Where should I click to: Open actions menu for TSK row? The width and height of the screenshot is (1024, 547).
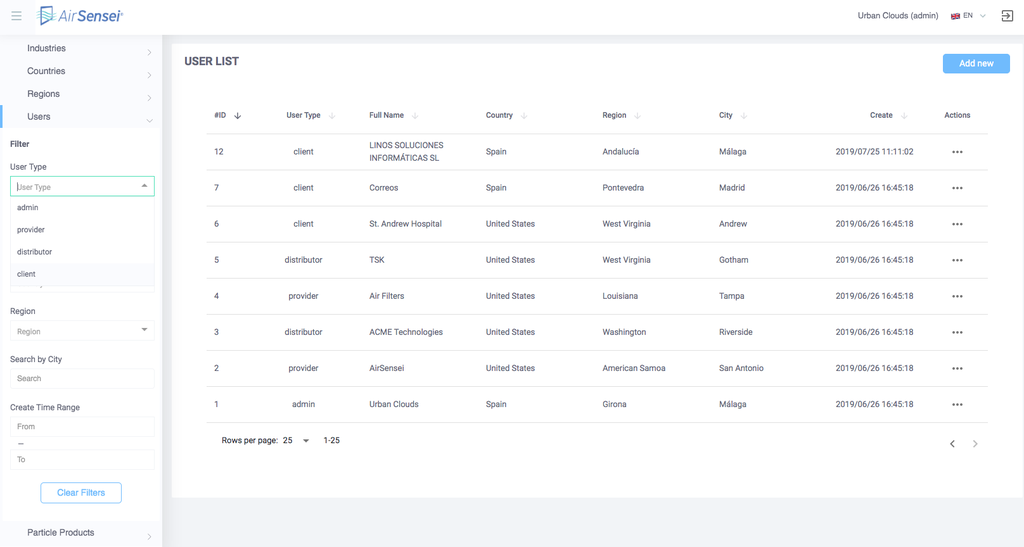click(x=957, y=260)
